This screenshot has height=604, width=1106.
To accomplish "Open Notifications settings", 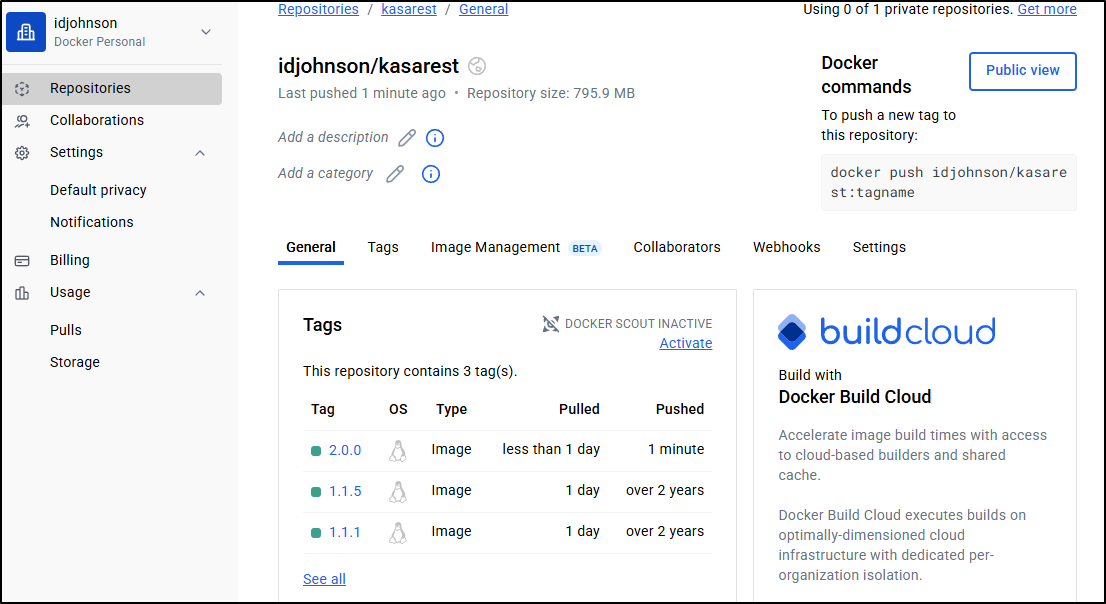I will (x=92, y=222).
